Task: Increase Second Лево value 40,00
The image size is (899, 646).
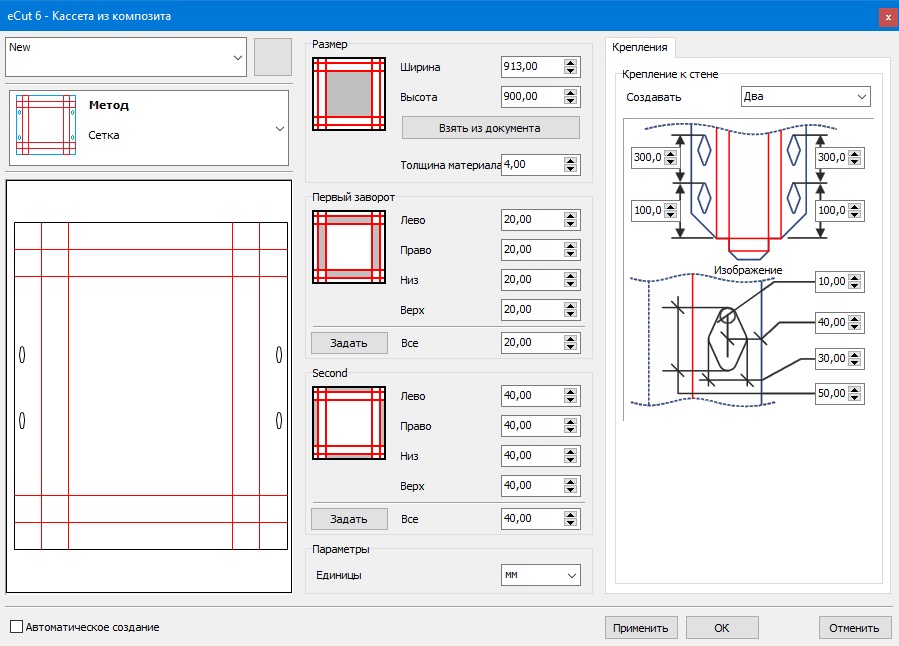Action: (x=570, y=391)
